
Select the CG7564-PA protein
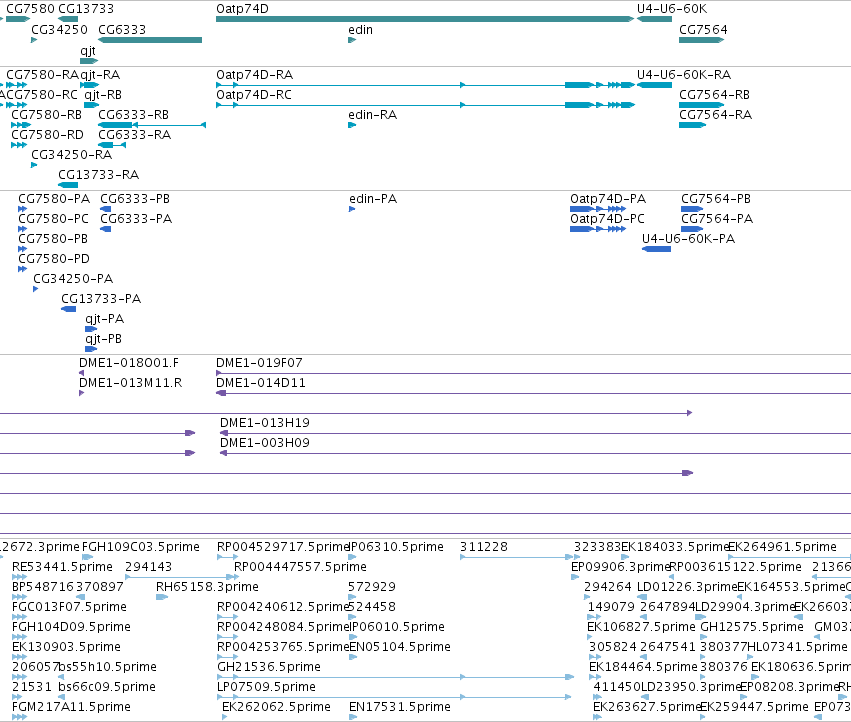tap(692, 229)
